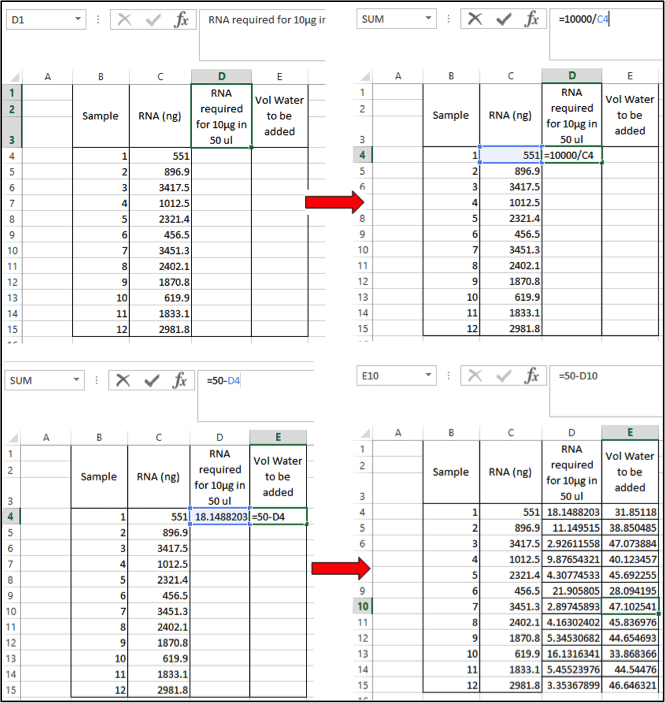Click the Insert Function fx icon in the bottom-right panel

pos(532,376)
